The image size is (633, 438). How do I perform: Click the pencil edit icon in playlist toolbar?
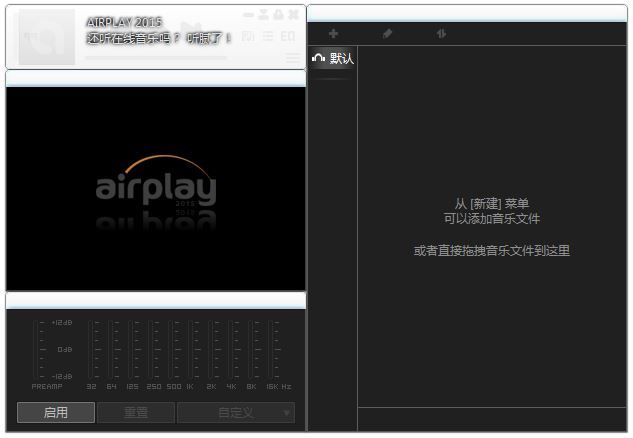point(387,34)
